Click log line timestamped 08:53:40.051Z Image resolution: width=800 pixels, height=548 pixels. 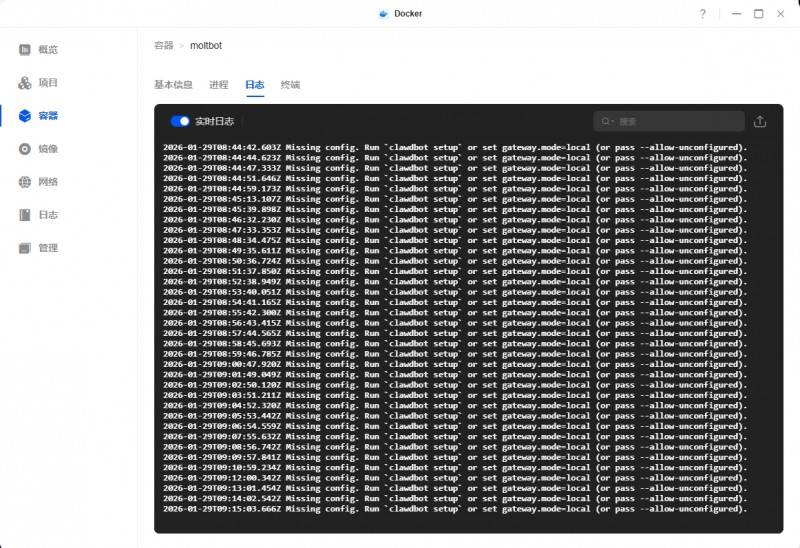(455, 292)
